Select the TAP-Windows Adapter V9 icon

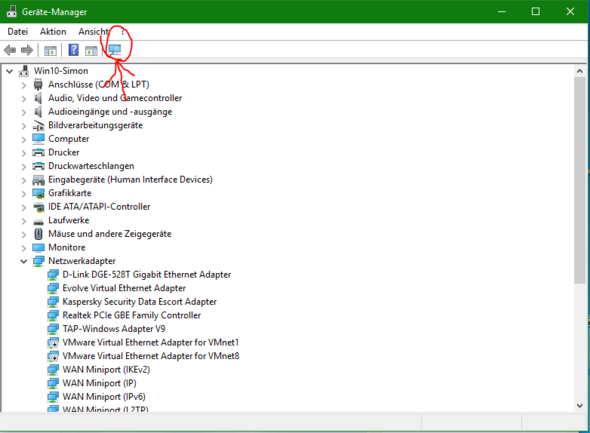[53, 329]
